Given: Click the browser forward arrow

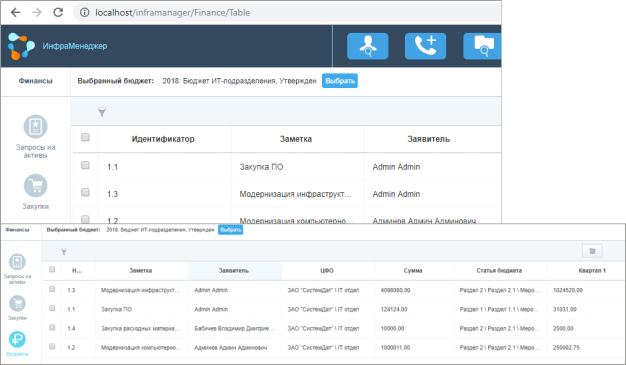Looking at the screenshot, I should point(37,12).
